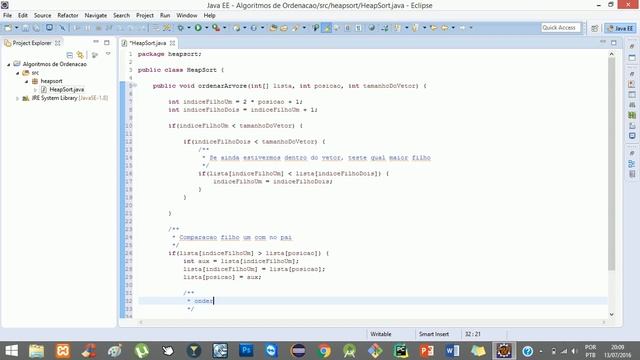The image size is (640, 360).
Task: Click the Quick Access field
Action: 560,28
